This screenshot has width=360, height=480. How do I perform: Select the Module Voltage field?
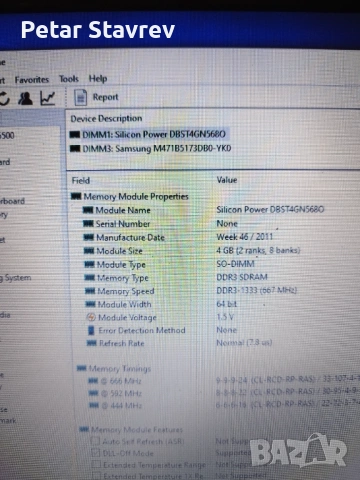pos(127,317)
